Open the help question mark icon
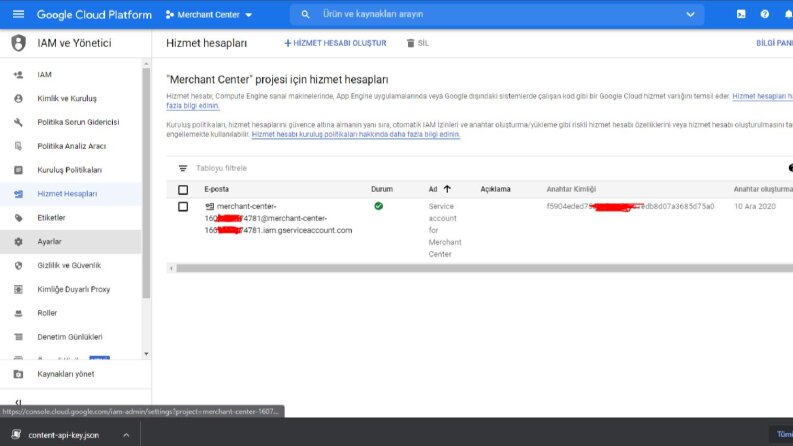This screenshot has height=446, width=793. pos(765,14)
